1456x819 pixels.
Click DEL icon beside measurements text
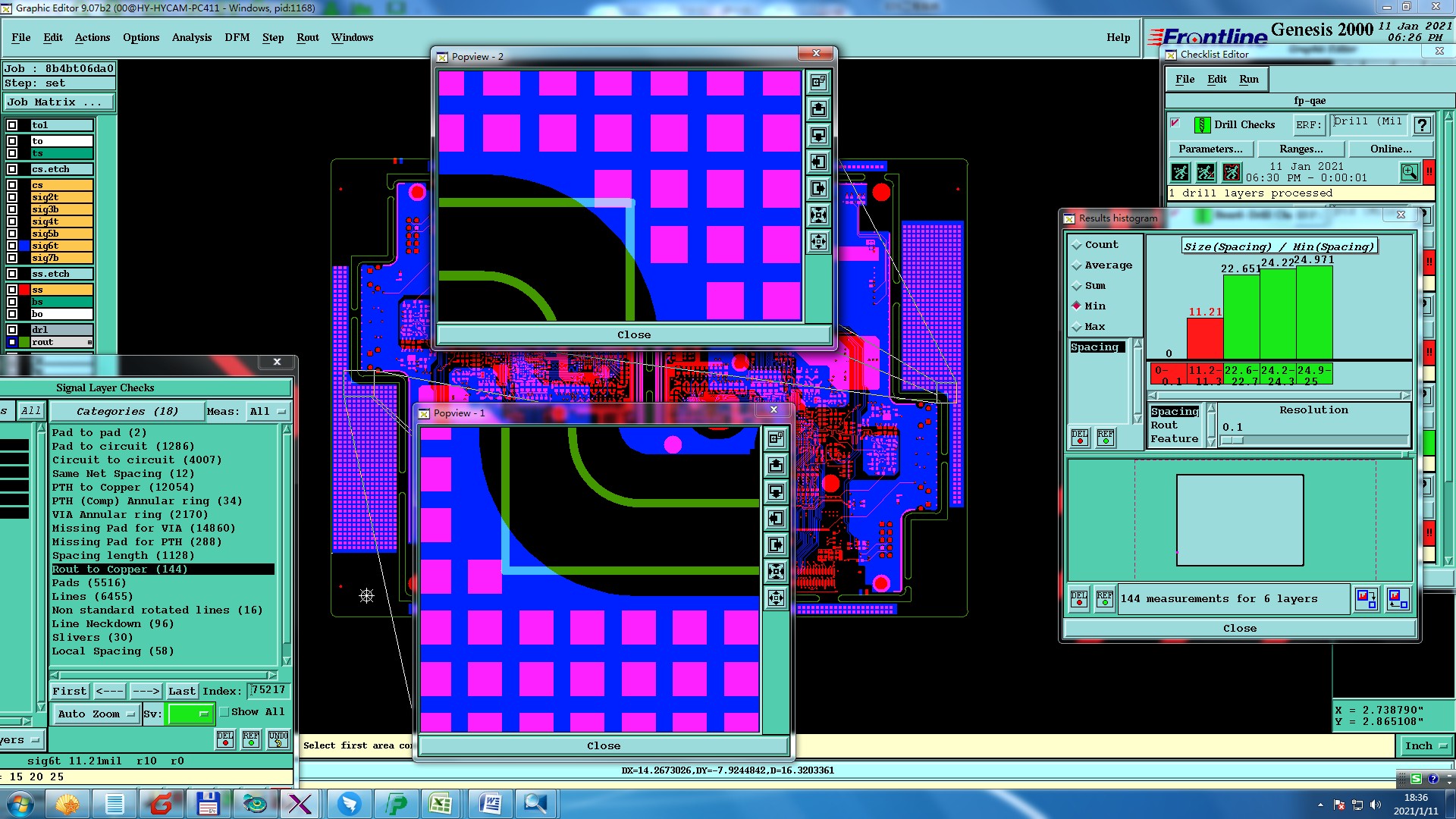click(1079, 599)
